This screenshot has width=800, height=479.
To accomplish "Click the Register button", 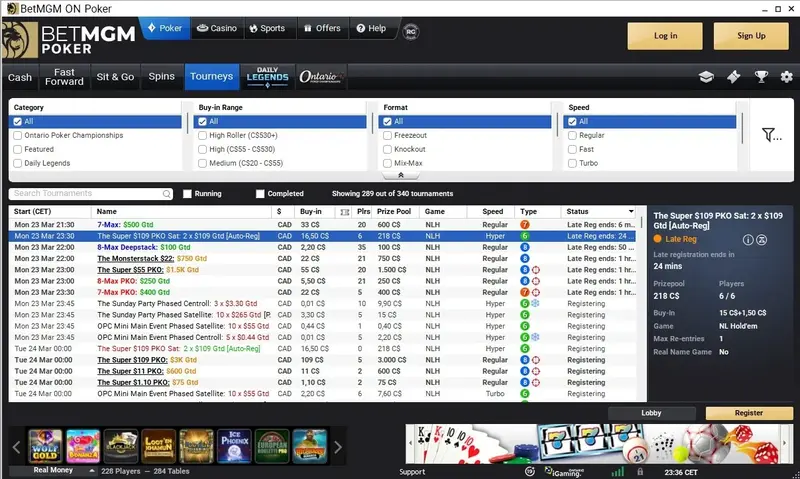I will tap(749, 413).
